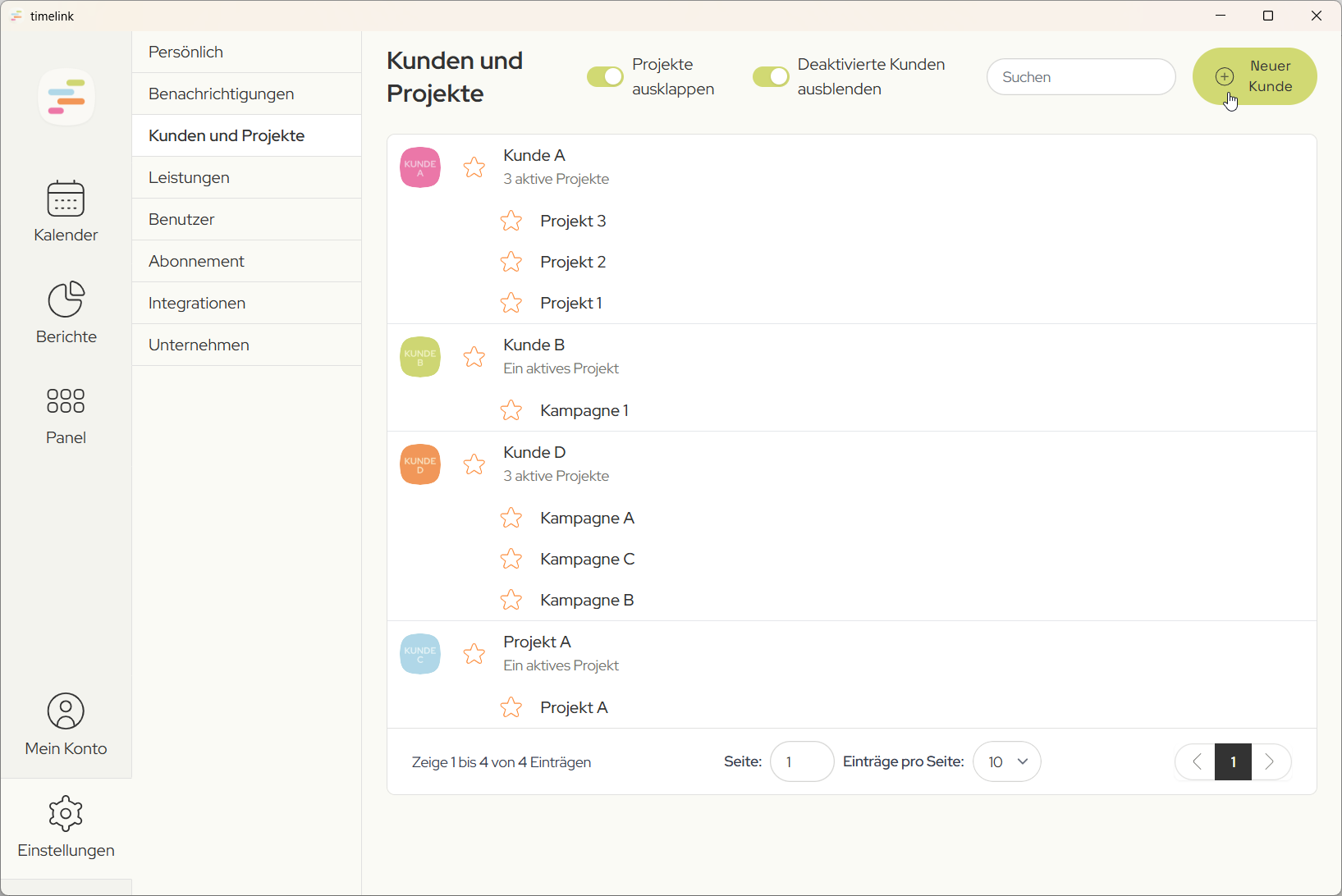Open Leistungen settings menu

pos(246,177)
